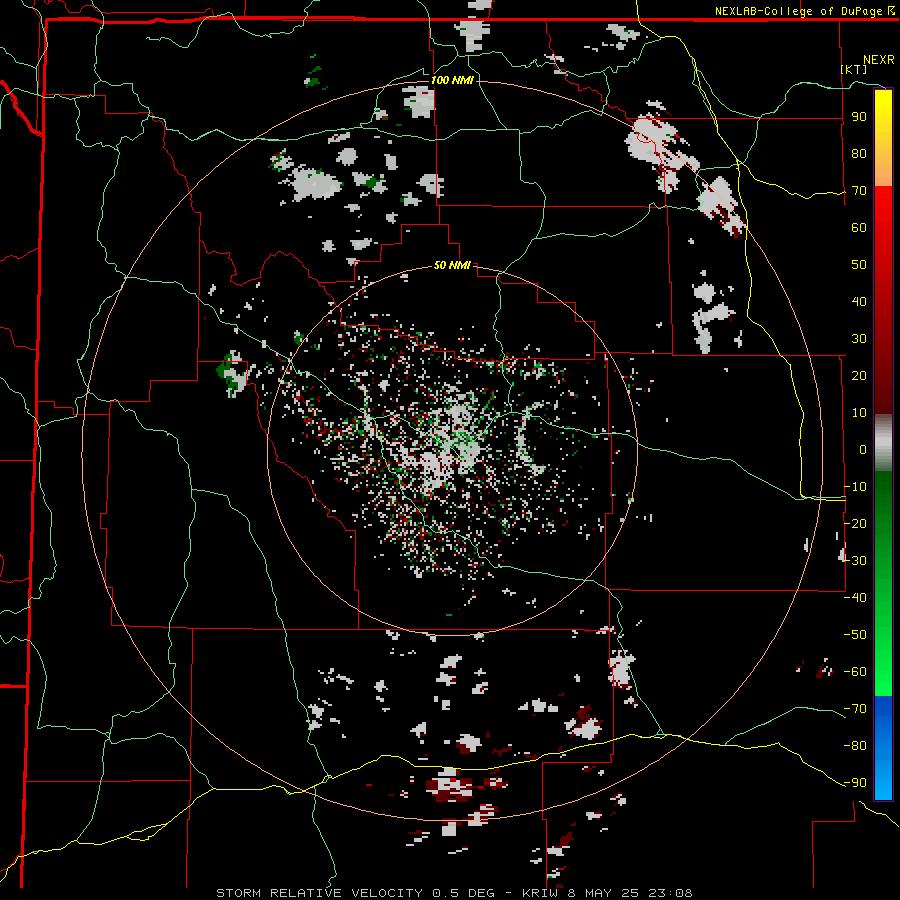Click the "-20" scale value
Image resolution: width=900 pixels, height=900 pixels.
coord(855,524)
